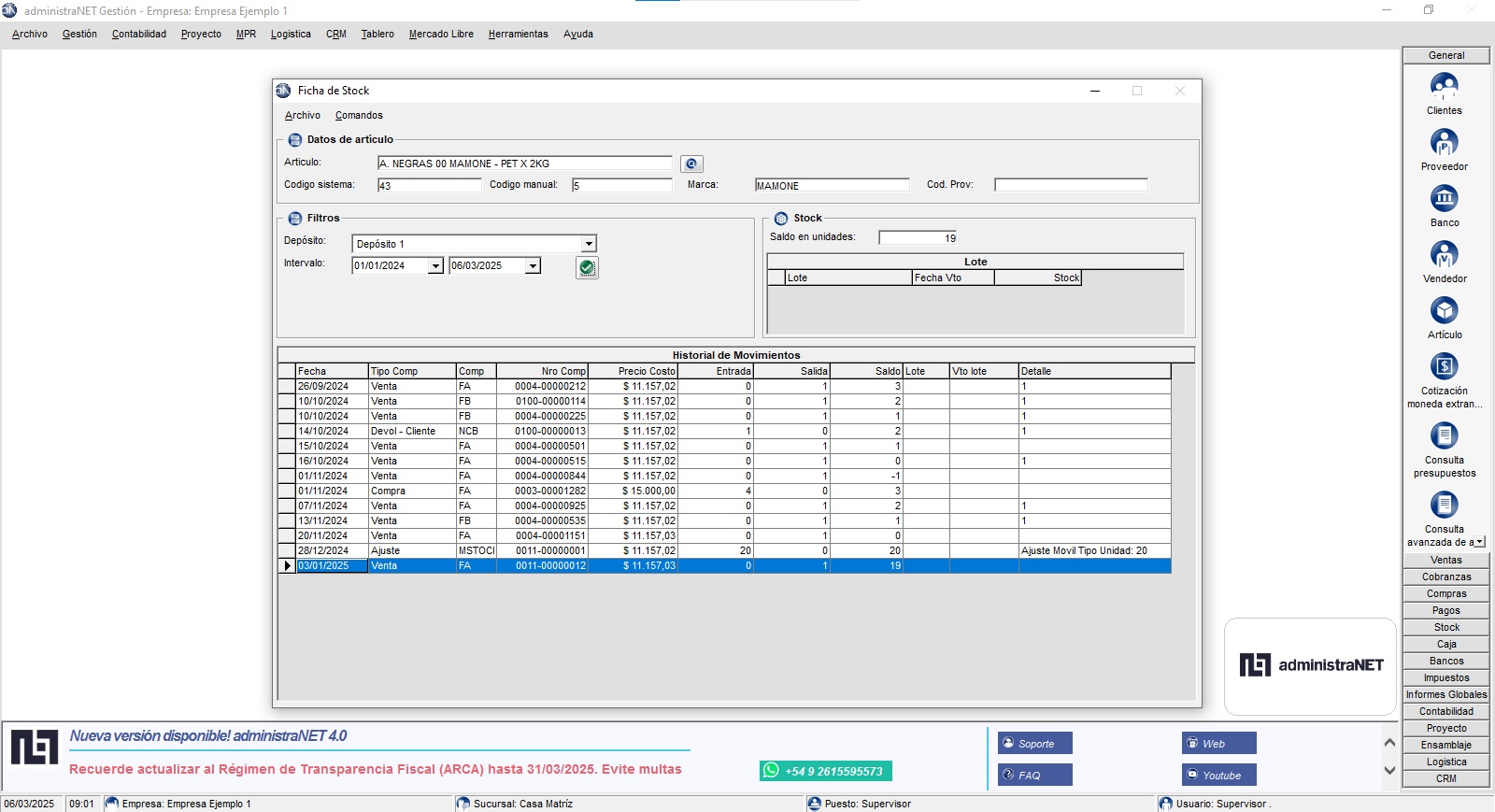Open the Tablero menu
Screen dimensions: 1495x812
pos(377,34)
